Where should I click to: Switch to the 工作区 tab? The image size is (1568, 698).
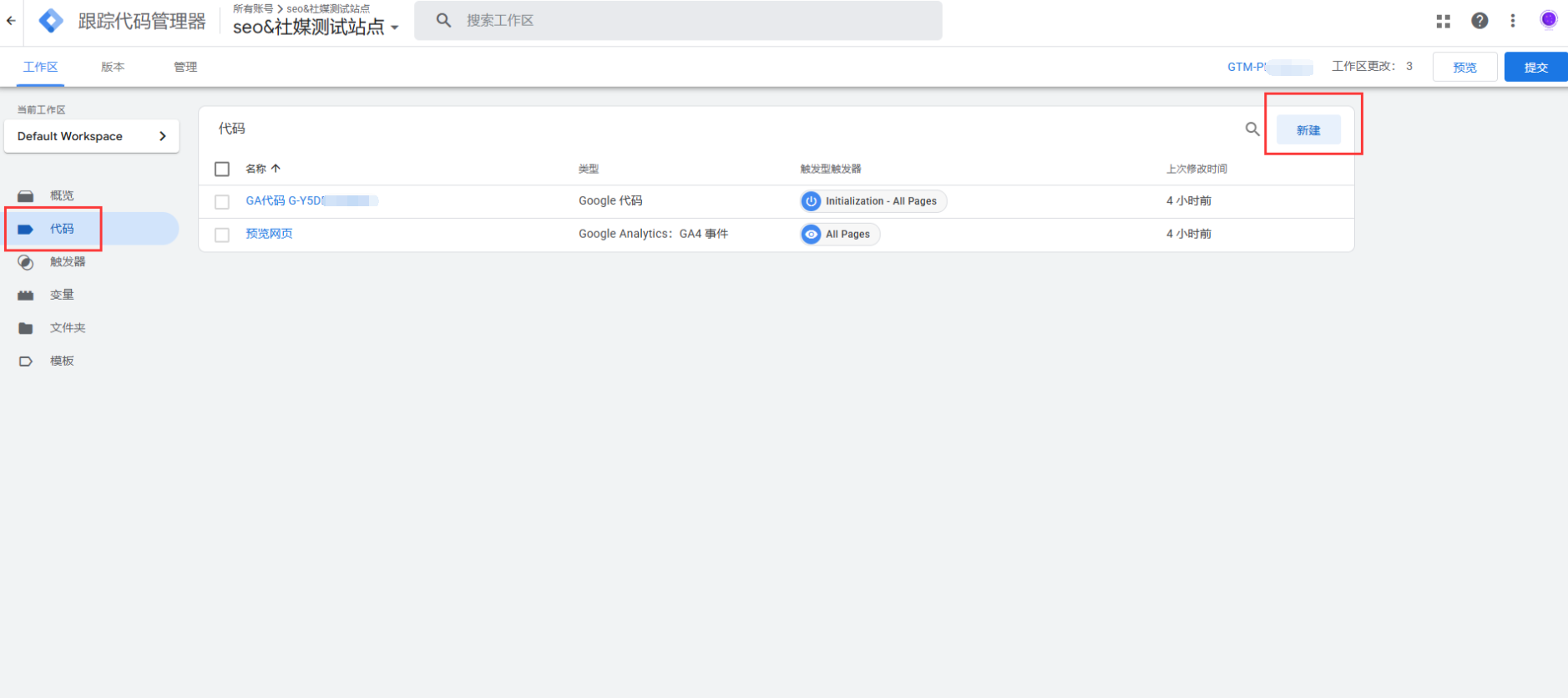40,67
